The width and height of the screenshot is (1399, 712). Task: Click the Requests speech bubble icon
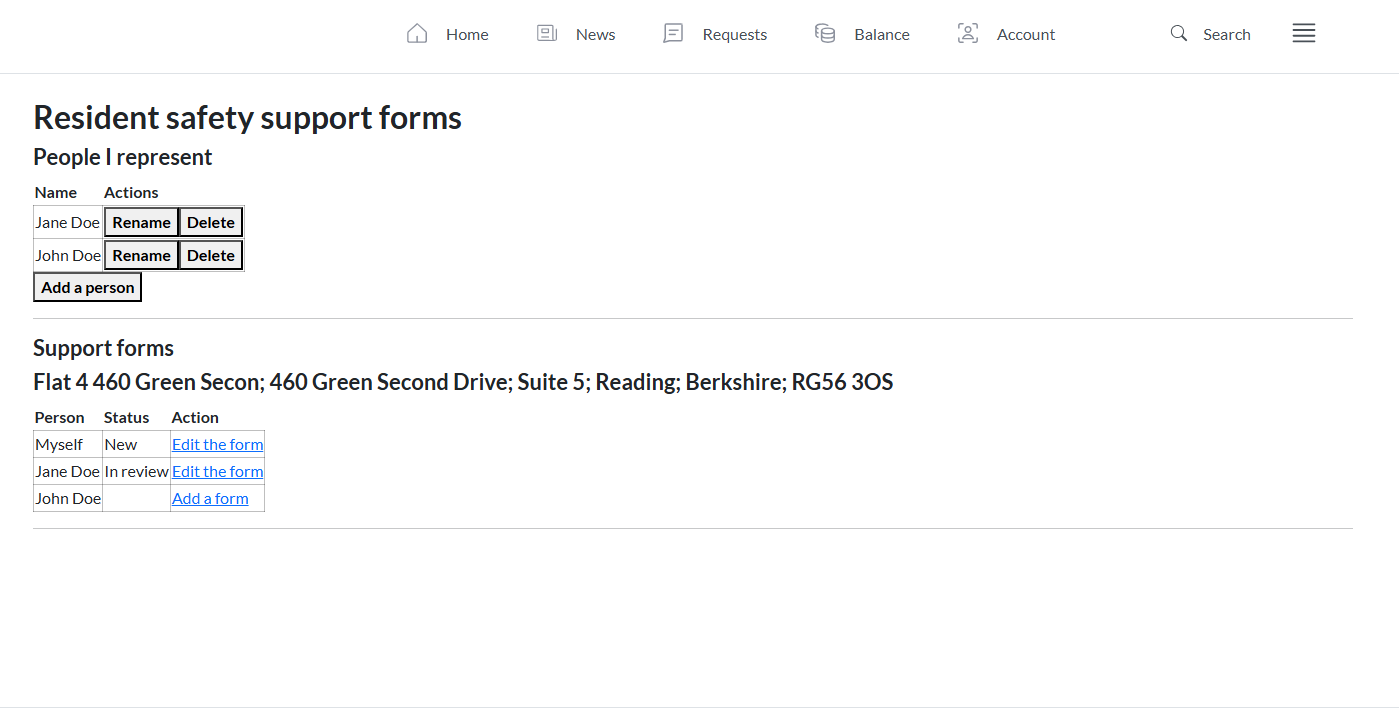pos(674,34)
